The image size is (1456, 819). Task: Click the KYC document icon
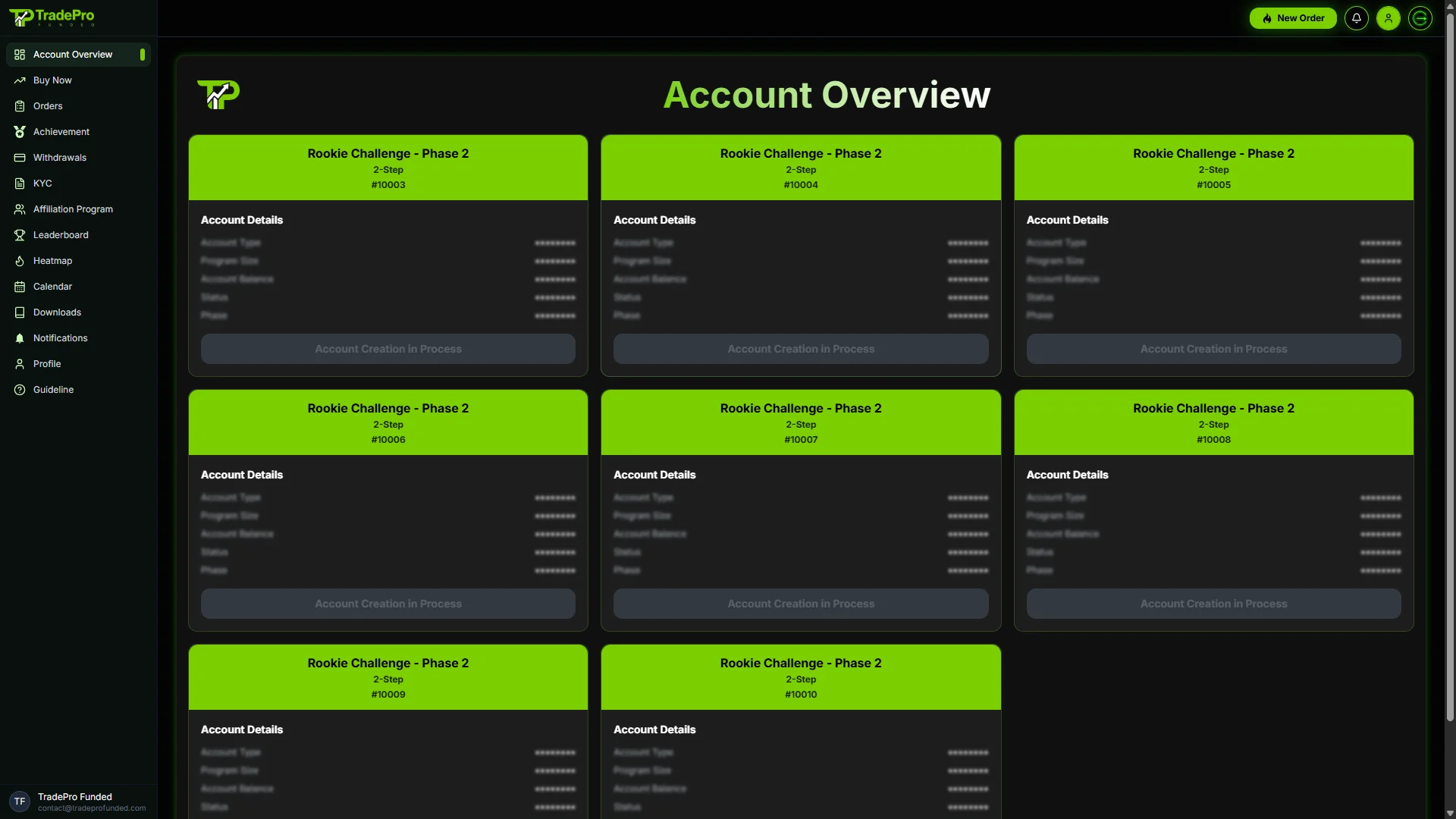point(20,184)
